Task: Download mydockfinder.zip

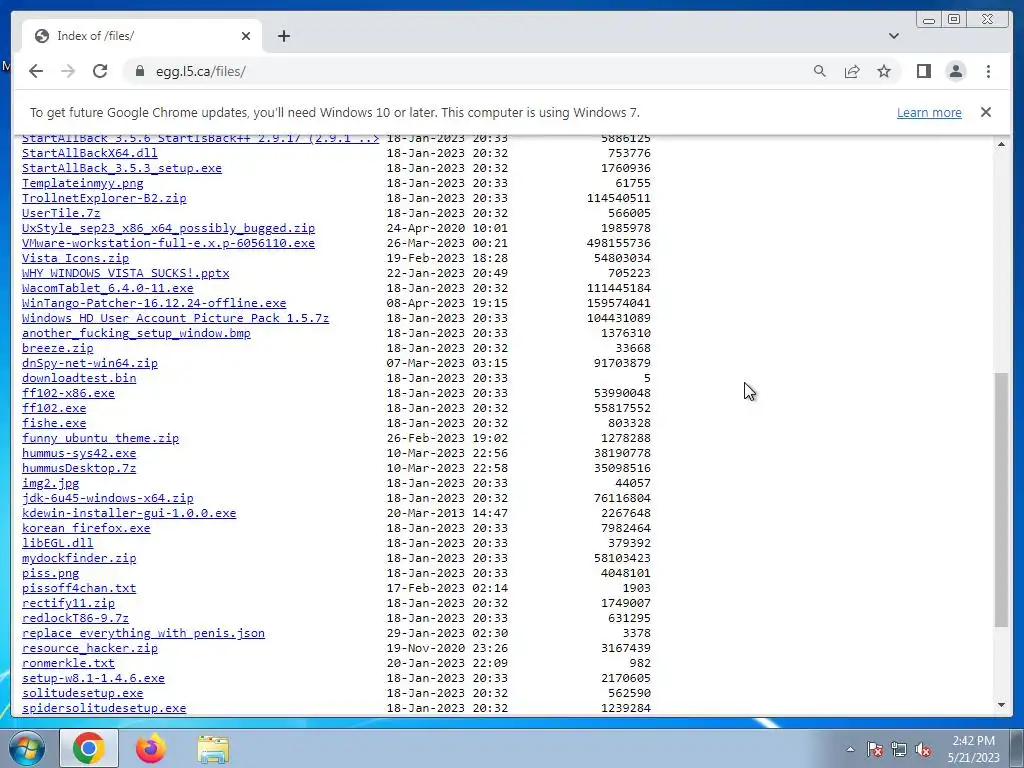Action: 79,558
